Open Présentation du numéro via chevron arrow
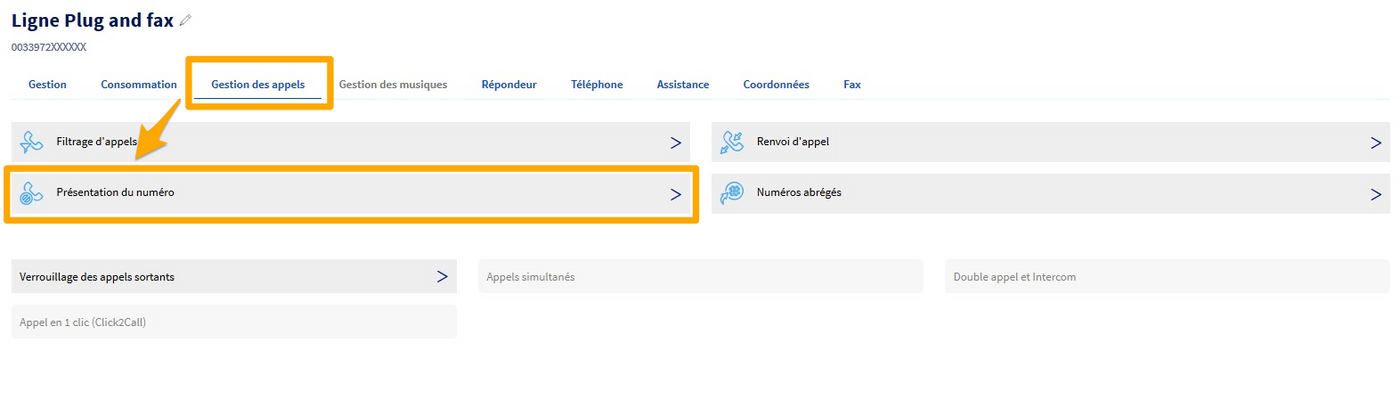The height and width of the screenshot is (416, 1400). pyautogui.click(x=676, y=194)
